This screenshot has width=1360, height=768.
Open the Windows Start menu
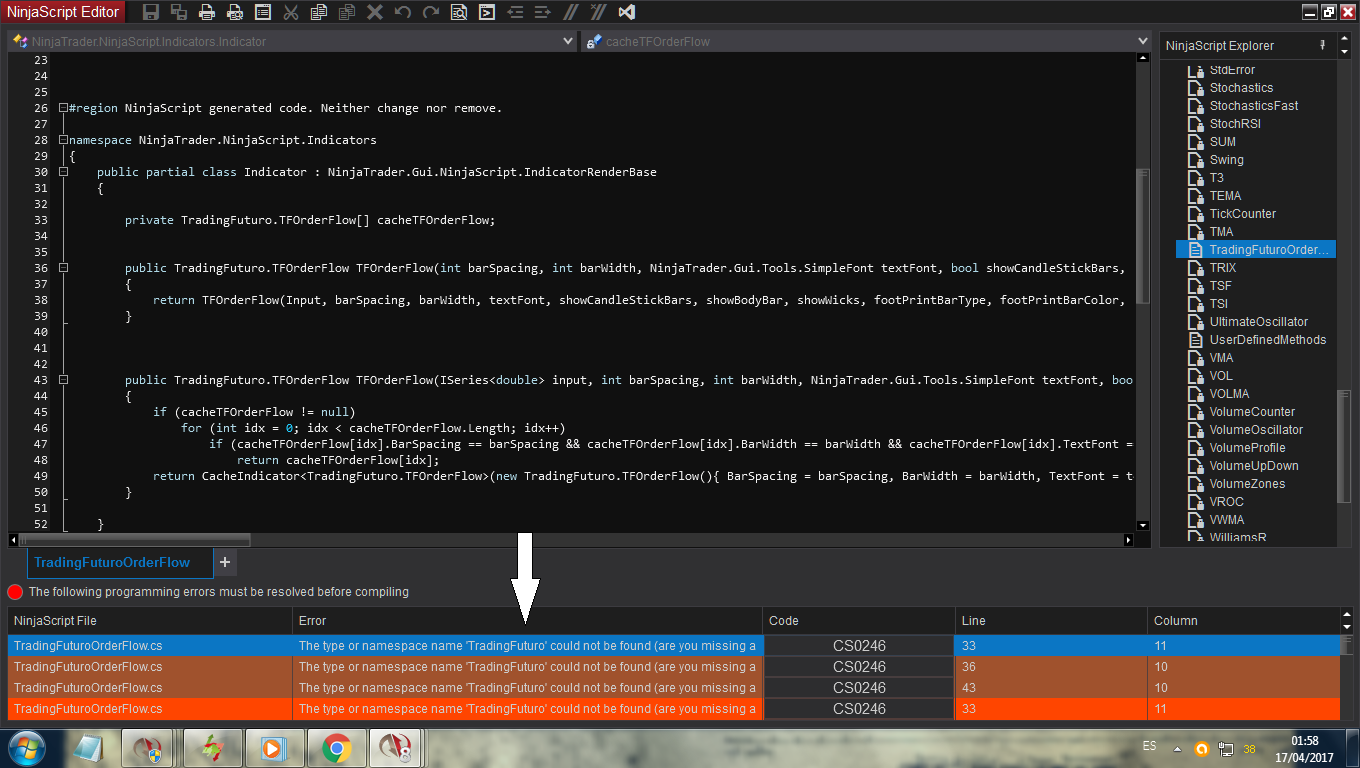pyautogui.click(x=26, y=747)
